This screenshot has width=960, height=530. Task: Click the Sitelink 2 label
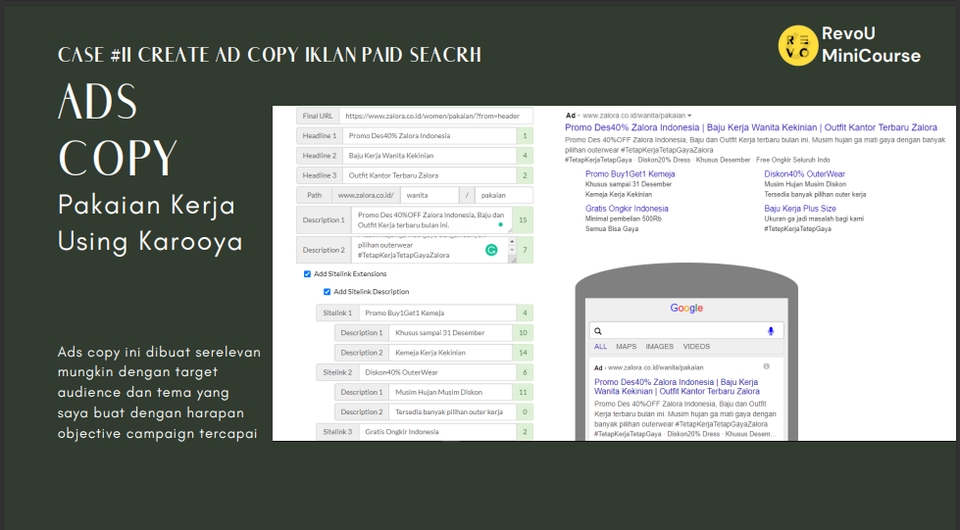coord(337,372)
